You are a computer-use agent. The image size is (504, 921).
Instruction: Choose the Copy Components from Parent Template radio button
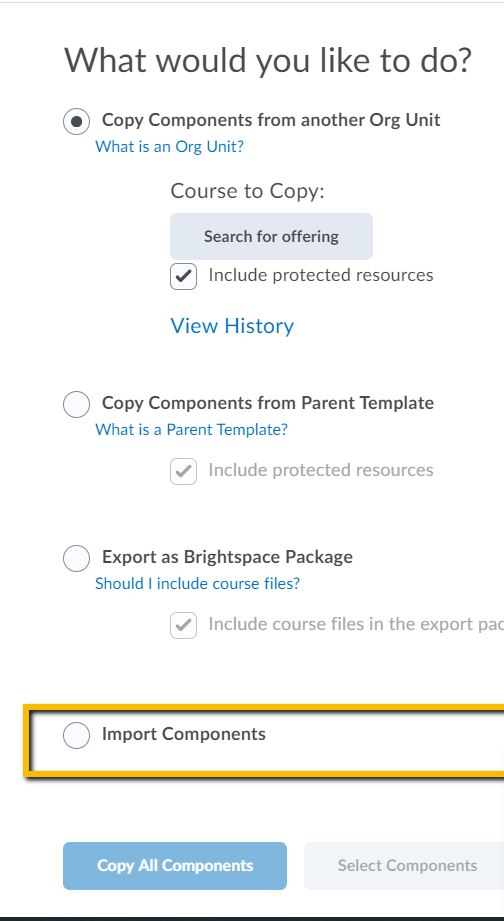[x=76, y=405]
